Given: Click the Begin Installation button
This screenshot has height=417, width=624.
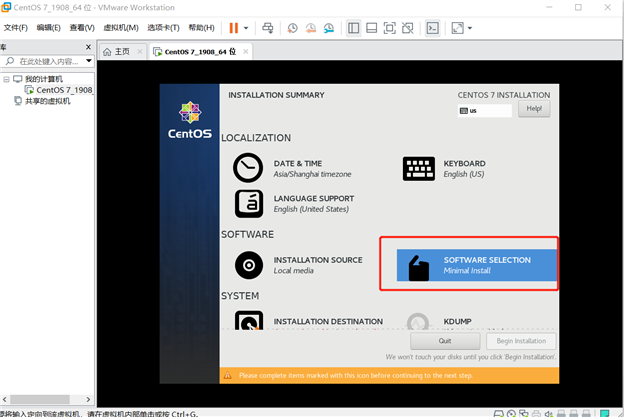Looking at the screenshot, I should coord(521,341).
